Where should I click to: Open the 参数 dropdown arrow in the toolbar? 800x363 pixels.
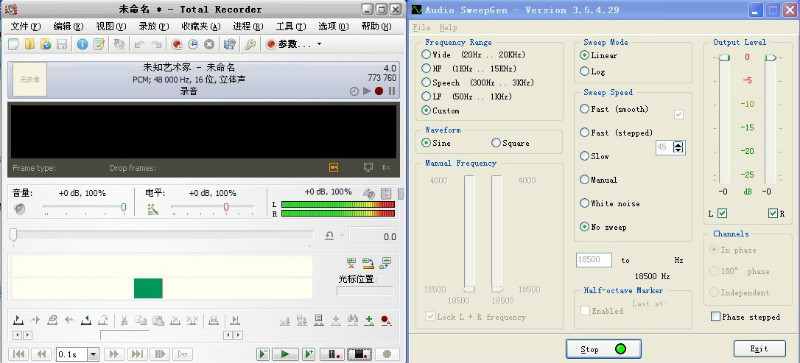tap(319, 44)
